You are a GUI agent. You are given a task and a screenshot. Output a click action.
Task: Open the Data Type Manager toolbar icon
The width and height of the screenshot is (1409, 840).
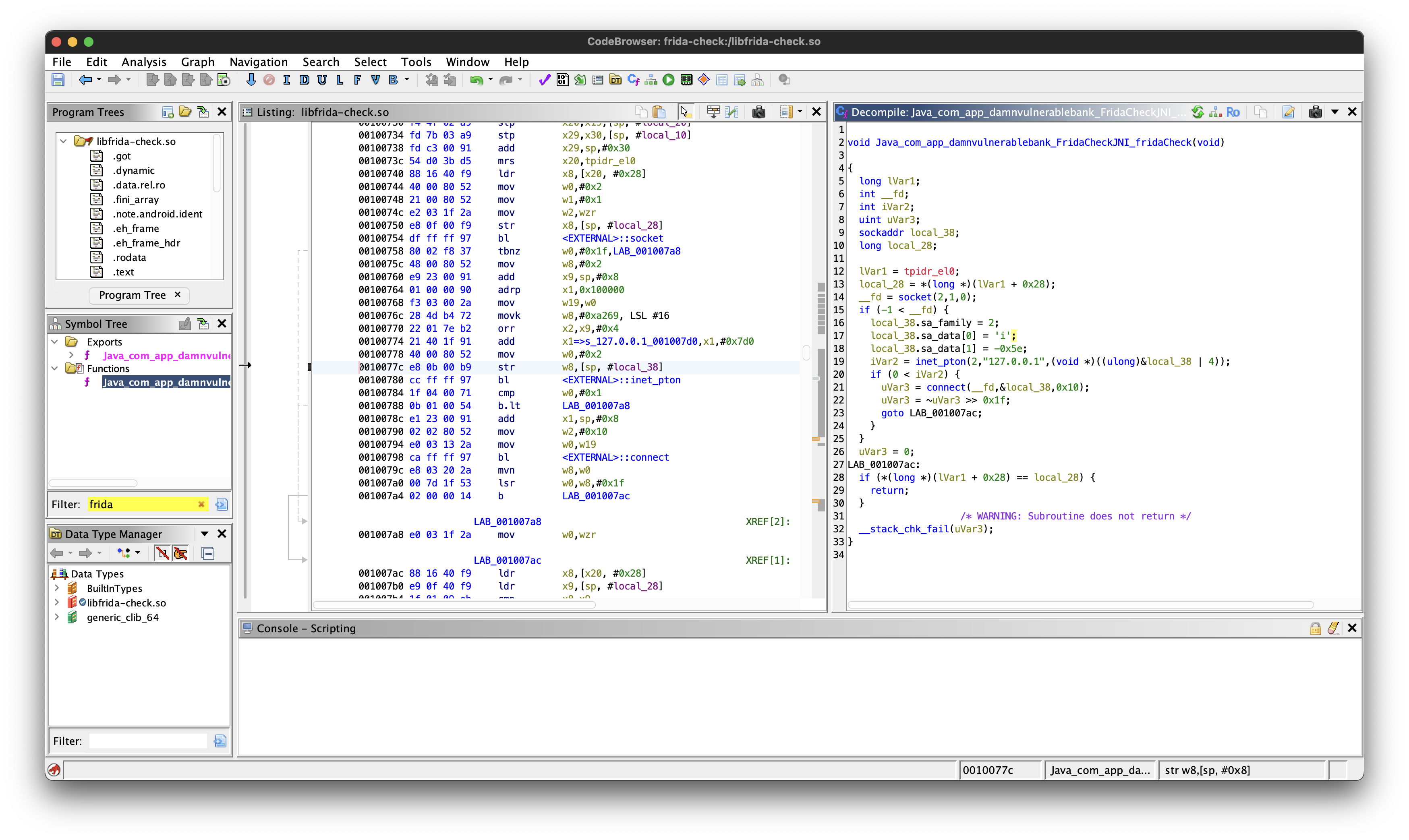click(x=615, y=80)
